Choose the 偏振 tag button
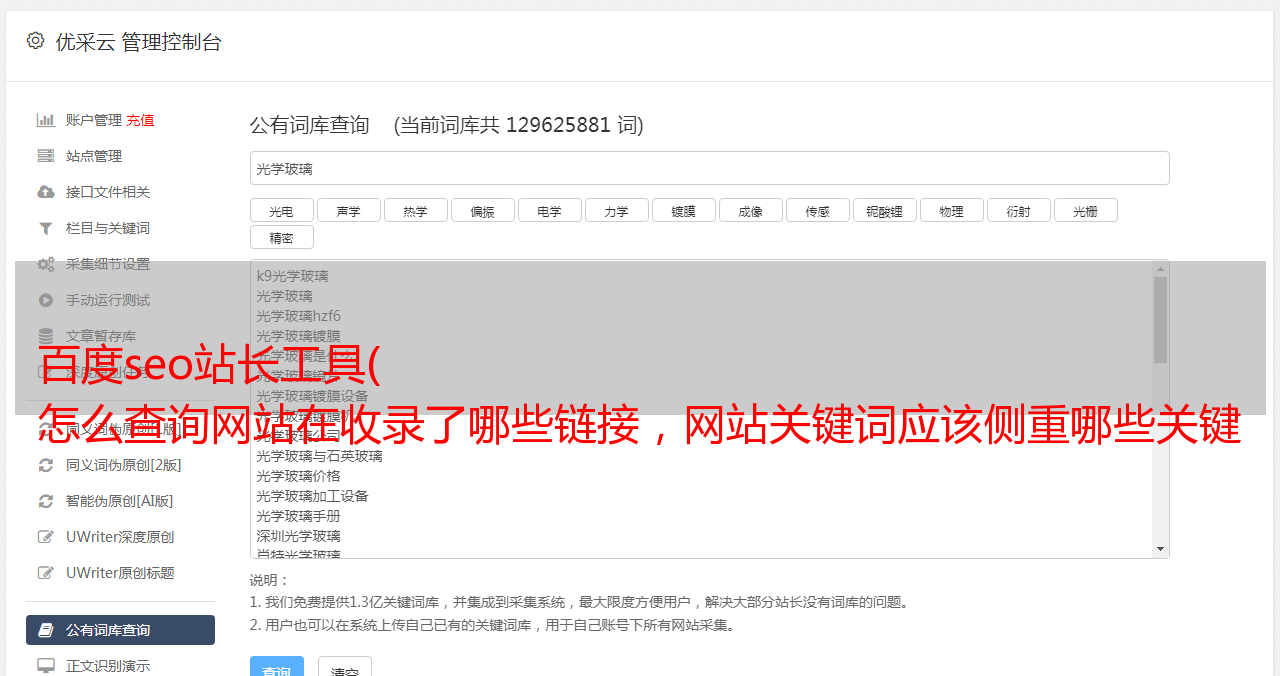This screenshot has height=676, width=1280. click(x=482, y=210)
